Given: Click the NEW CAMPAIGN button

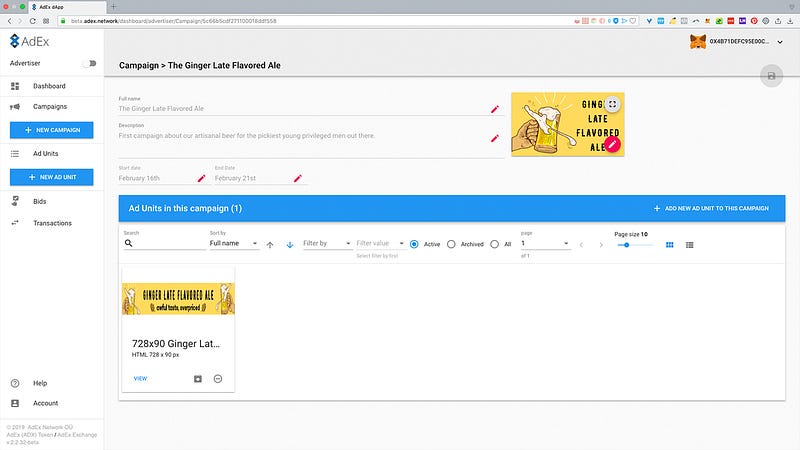Looking at the screenshot, I should pyautogui.click(x=52, y=130).
